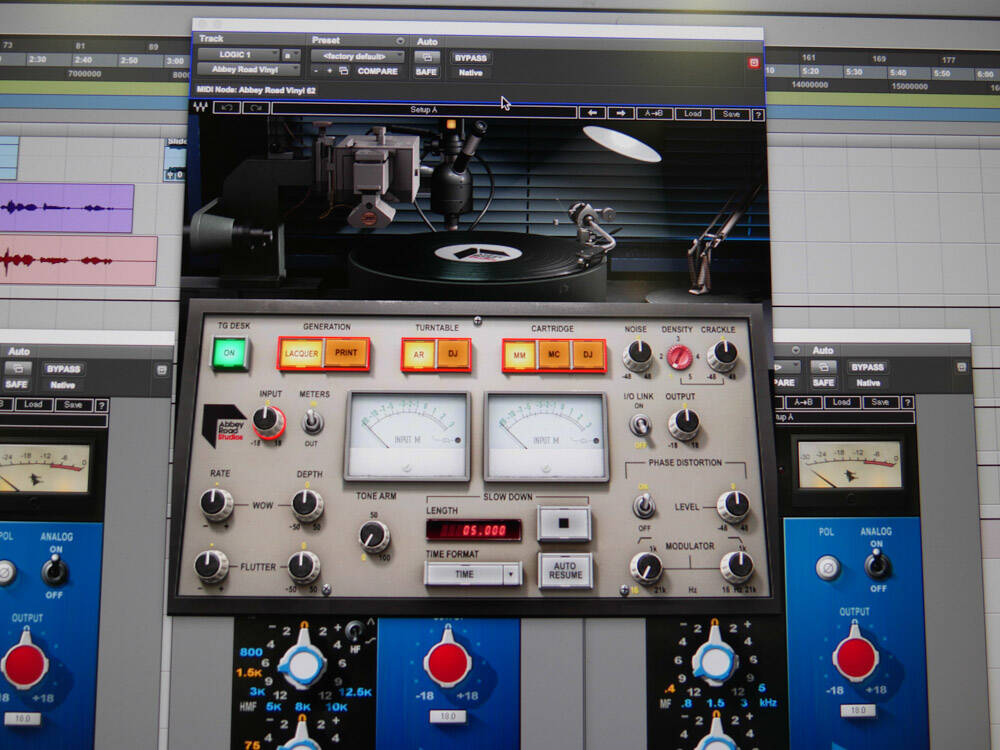1000x750 pixels.
Task: Select the MC cartridge button
Action: 554,355
